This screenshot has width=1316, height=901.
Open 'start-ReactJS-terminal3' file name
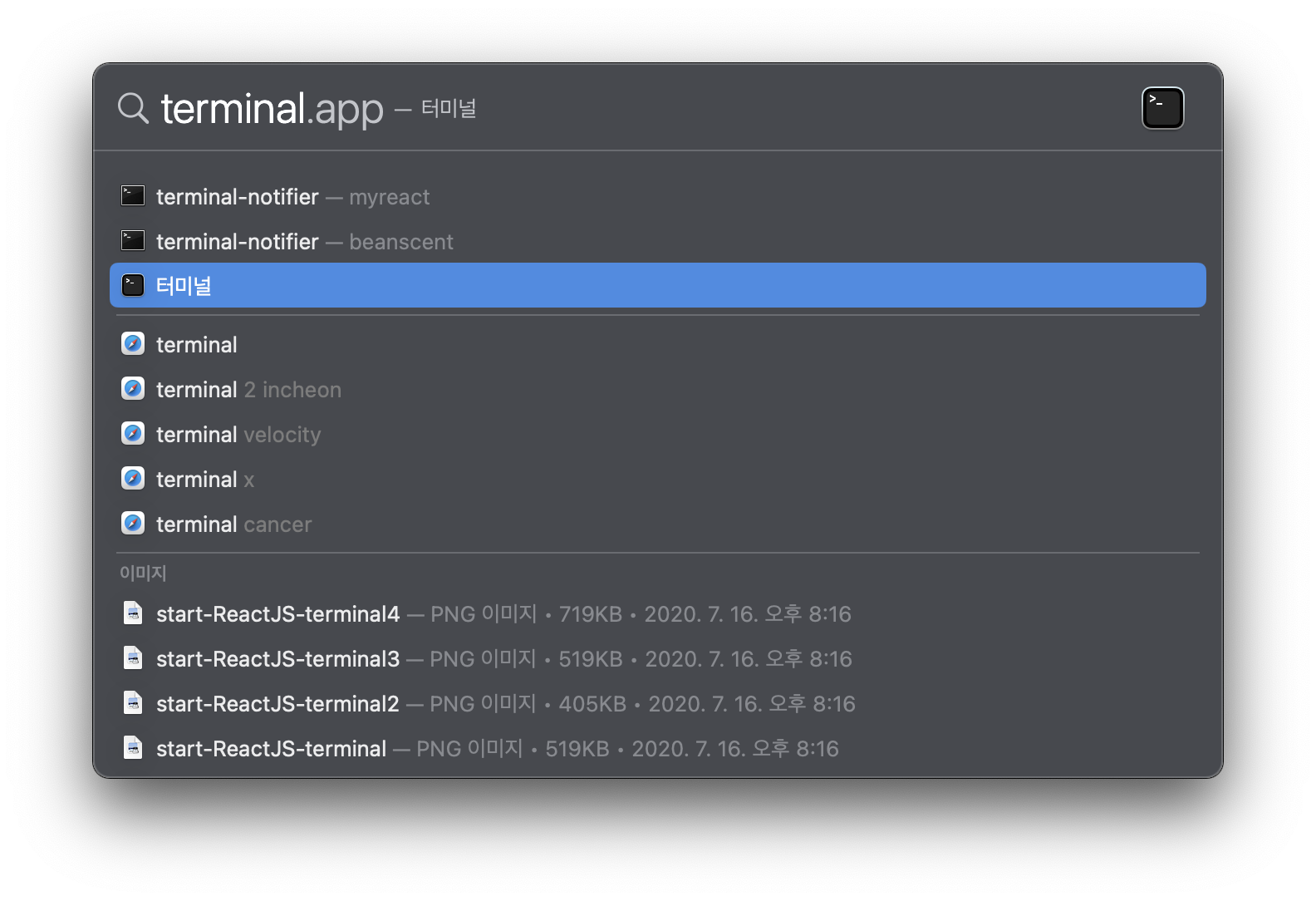coord(278,659)
